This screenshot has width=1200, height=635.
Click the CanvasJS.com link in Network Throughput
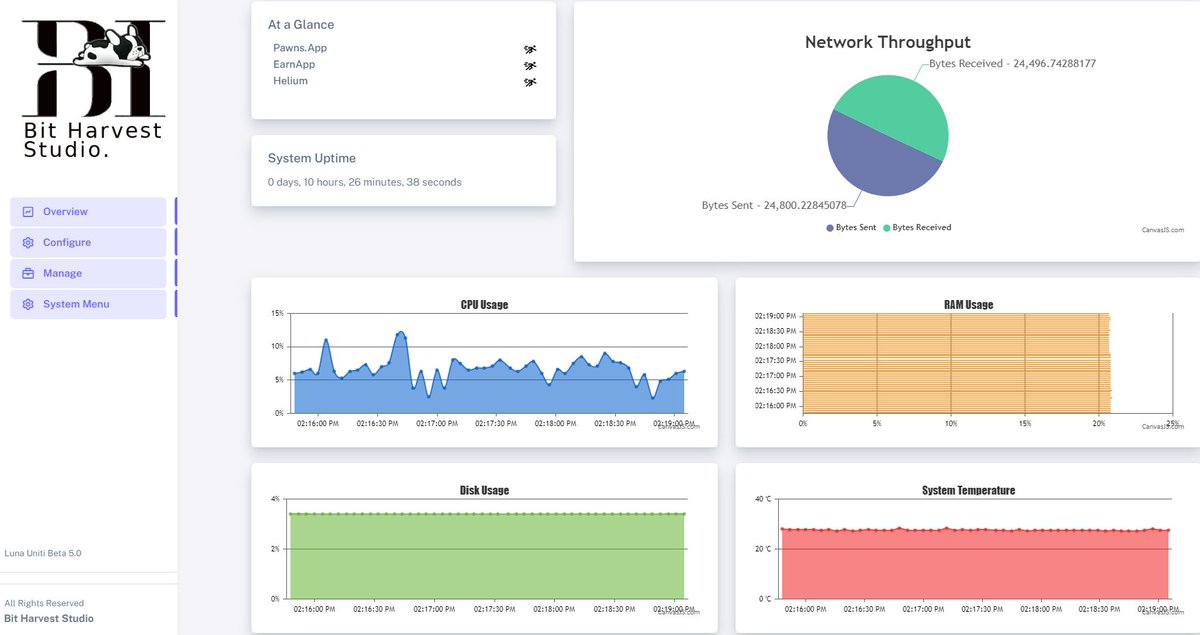1163,230
